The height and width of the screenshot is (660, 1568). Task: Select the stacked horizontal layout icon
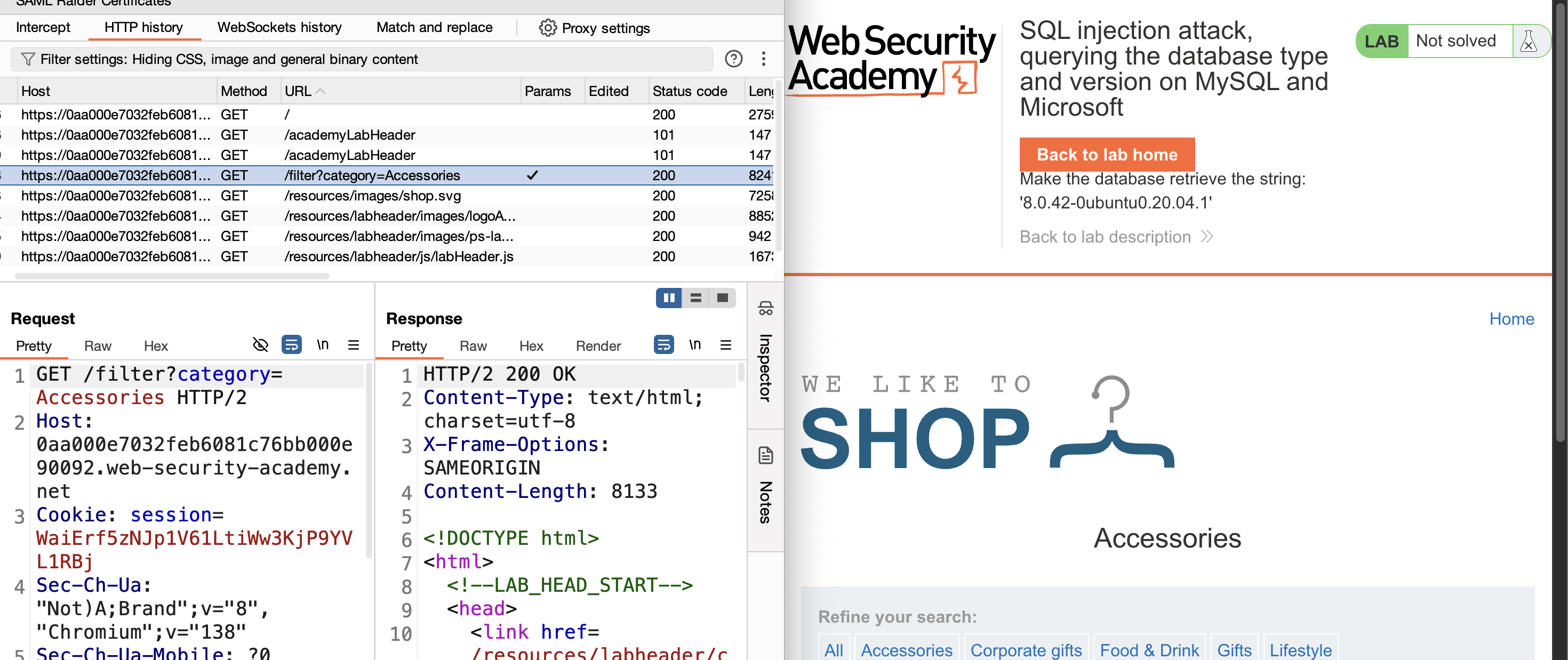click(x=696, y=298)
